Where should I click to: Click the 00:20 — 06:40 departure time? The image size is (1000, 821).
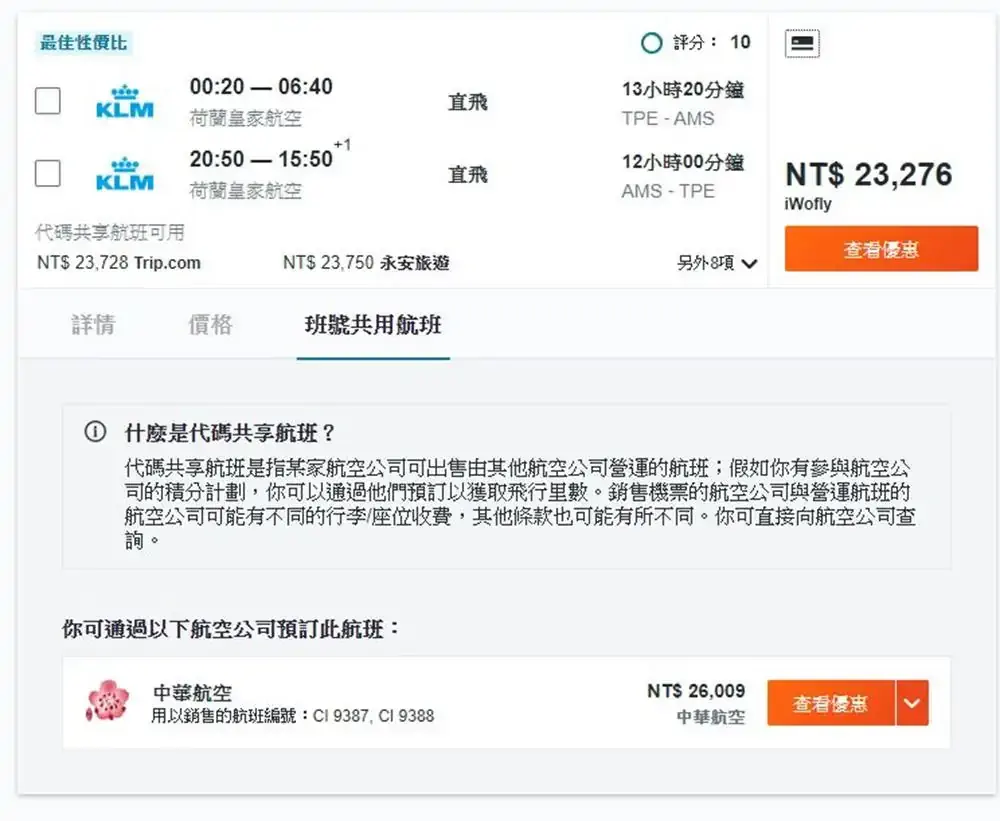(x=261, y=87)
